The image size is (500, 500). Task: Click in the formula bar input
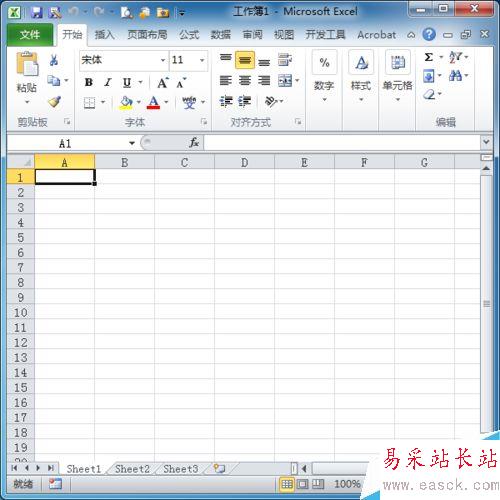(x=341, y=143)
